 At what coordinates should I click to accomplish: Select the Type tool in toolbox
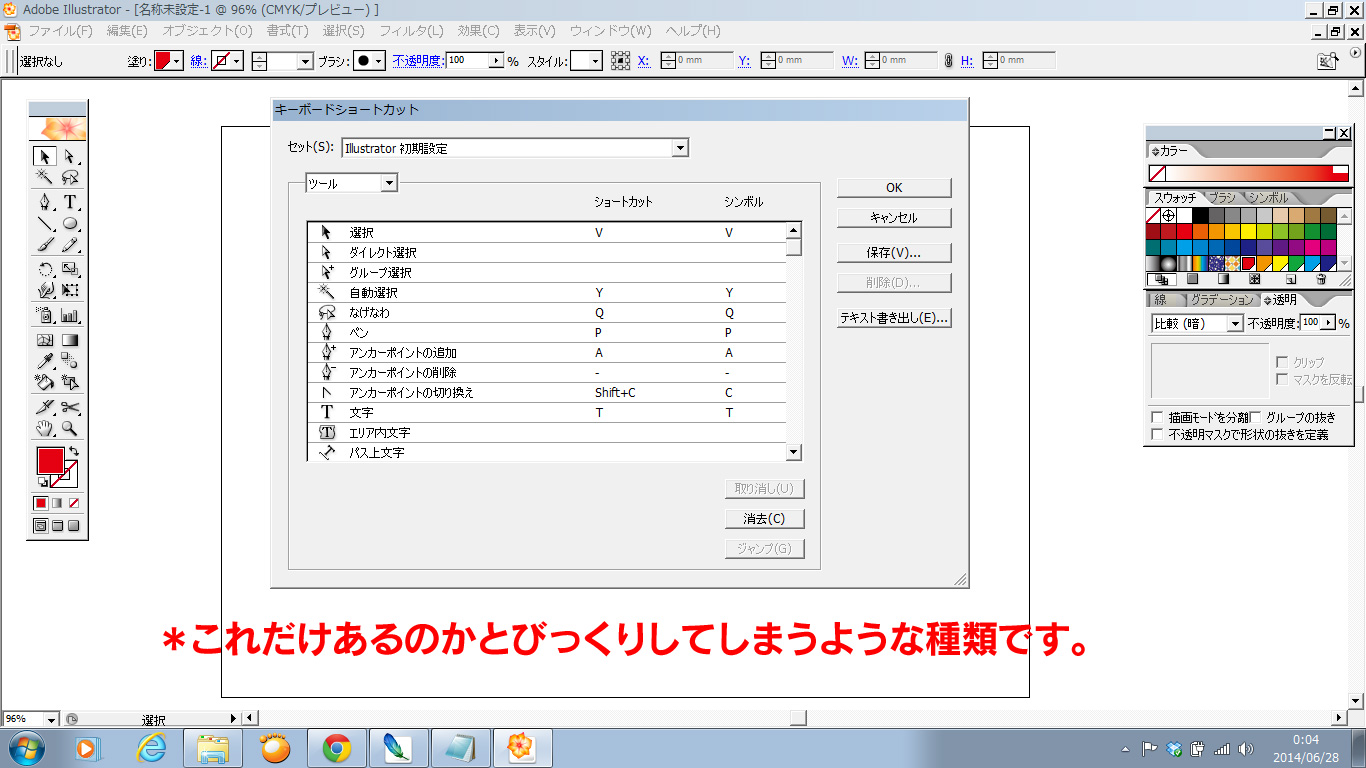(70, 201)
